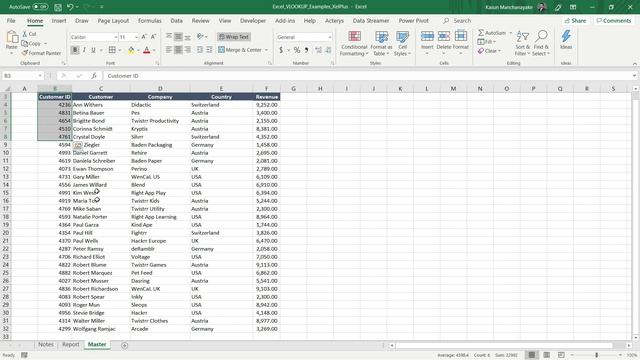The width and height of the screenshot is (640, 360).
Task: Add a new sheet with plus icon
Action: click(124, 345)
